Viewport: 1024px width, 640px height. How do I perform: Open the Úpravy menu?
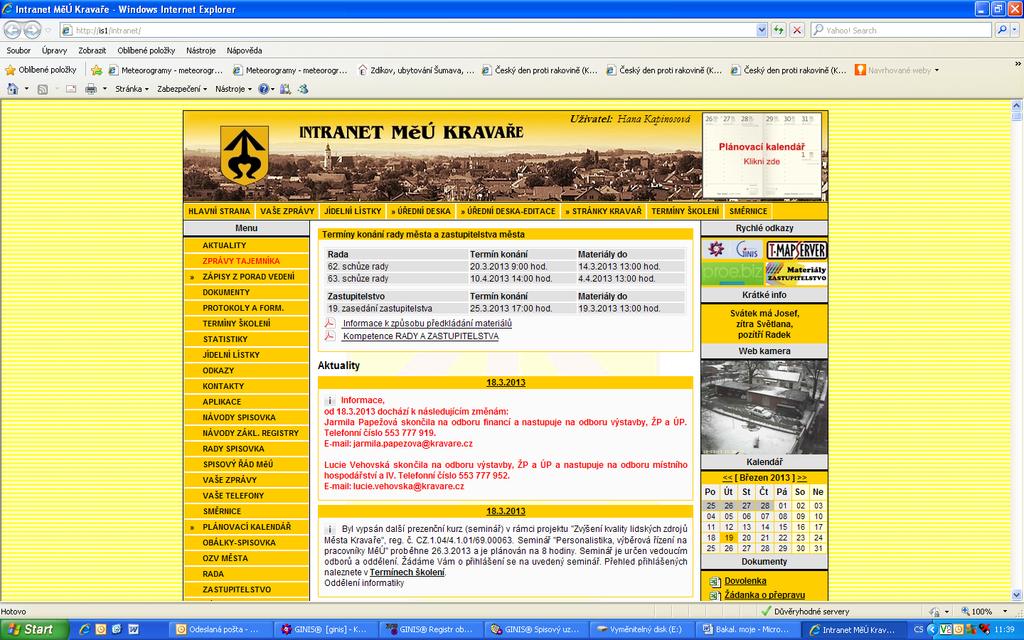click(x=54, y=50)
